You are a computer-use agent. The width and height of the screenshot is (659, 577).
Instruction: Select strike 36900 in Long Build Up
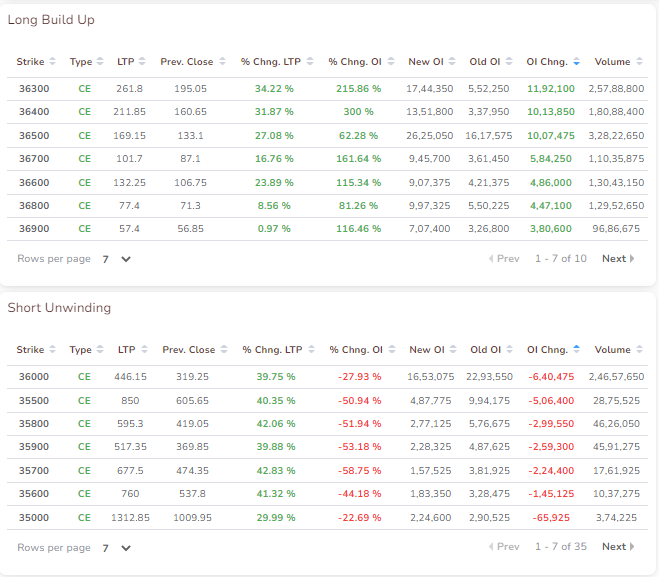[x=34, y=229]
